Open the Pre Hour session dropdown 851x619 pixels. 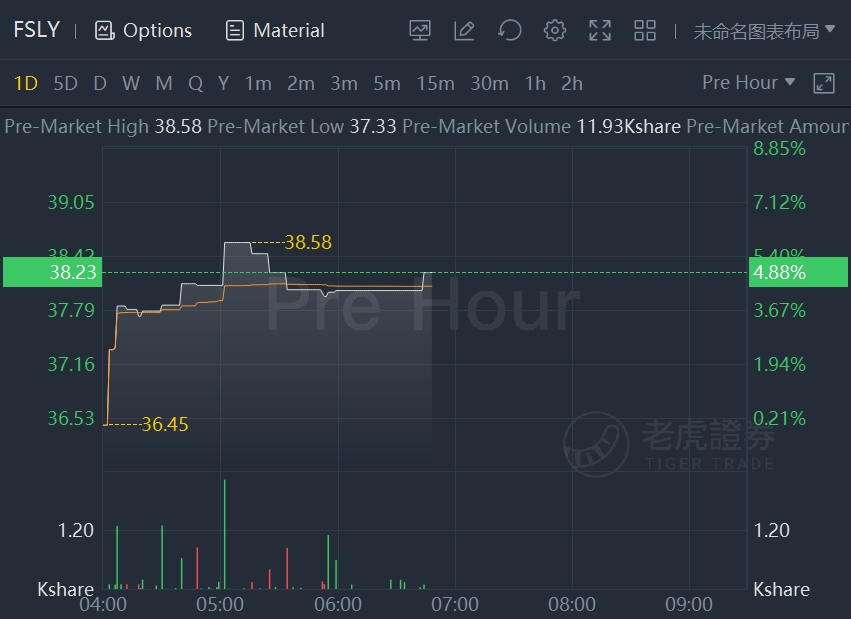748,82
